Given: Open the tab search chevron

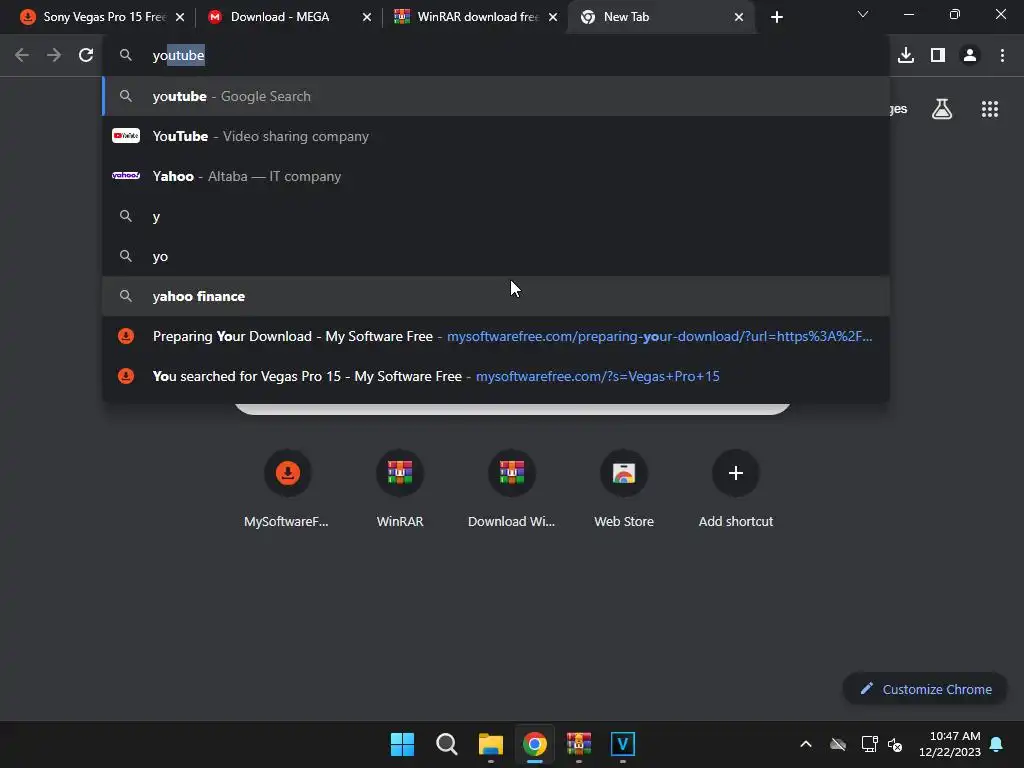Looking at the screenshot, I should [863, 14].
